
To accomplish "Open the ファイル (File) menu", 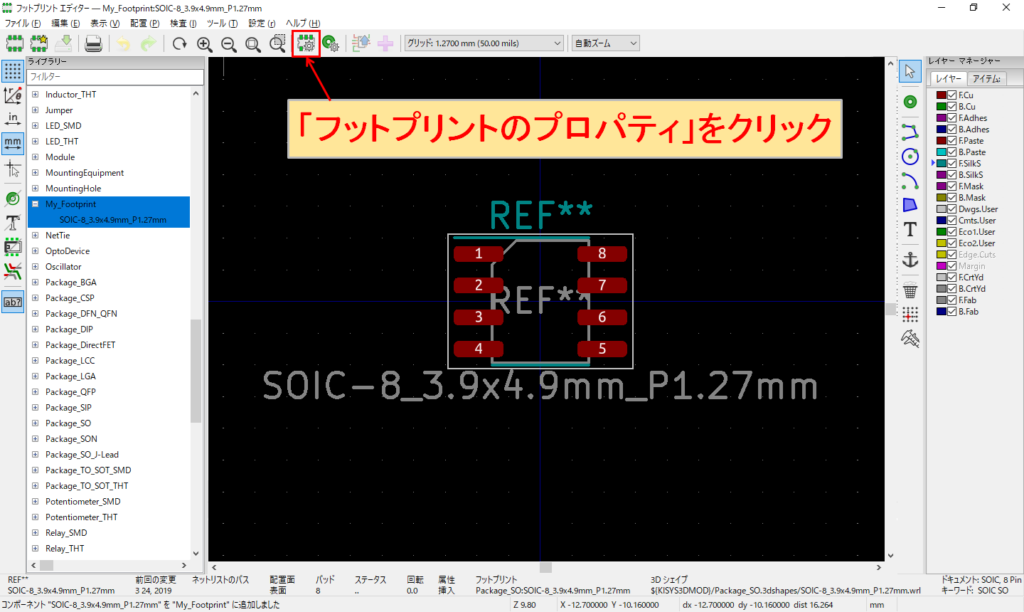I will coord(22,24).
